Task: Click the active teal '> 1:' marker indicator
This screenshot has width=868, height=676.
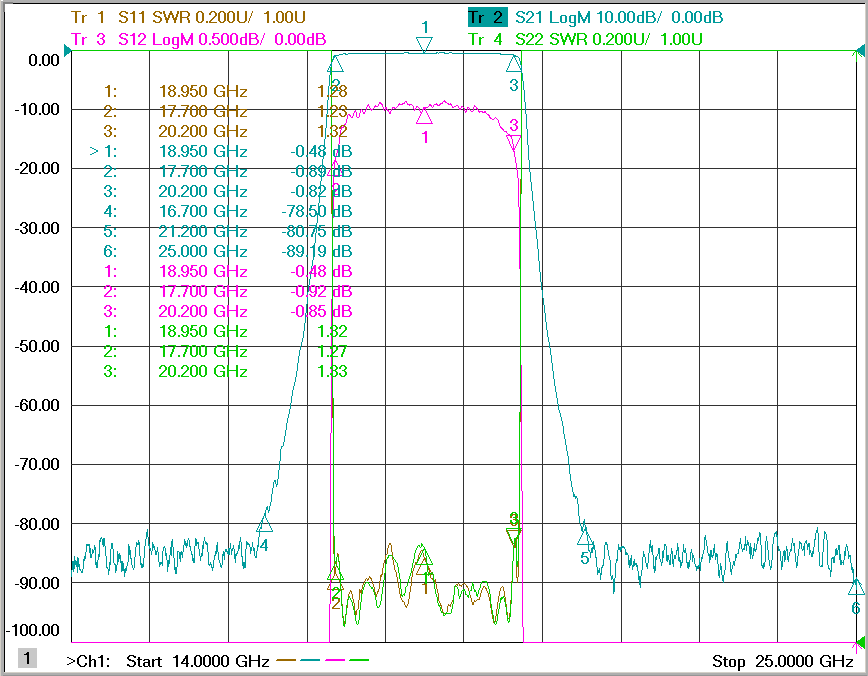Action: (x=104, y=151)
